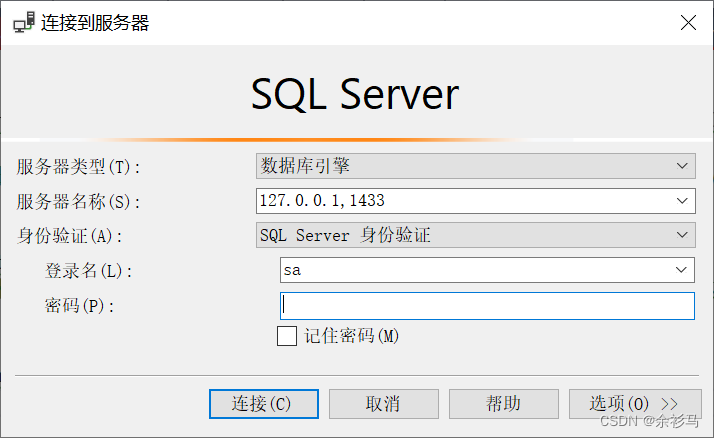Click the 取消 button
Viewport: 714px width, 438px height.
click(383, 404)
